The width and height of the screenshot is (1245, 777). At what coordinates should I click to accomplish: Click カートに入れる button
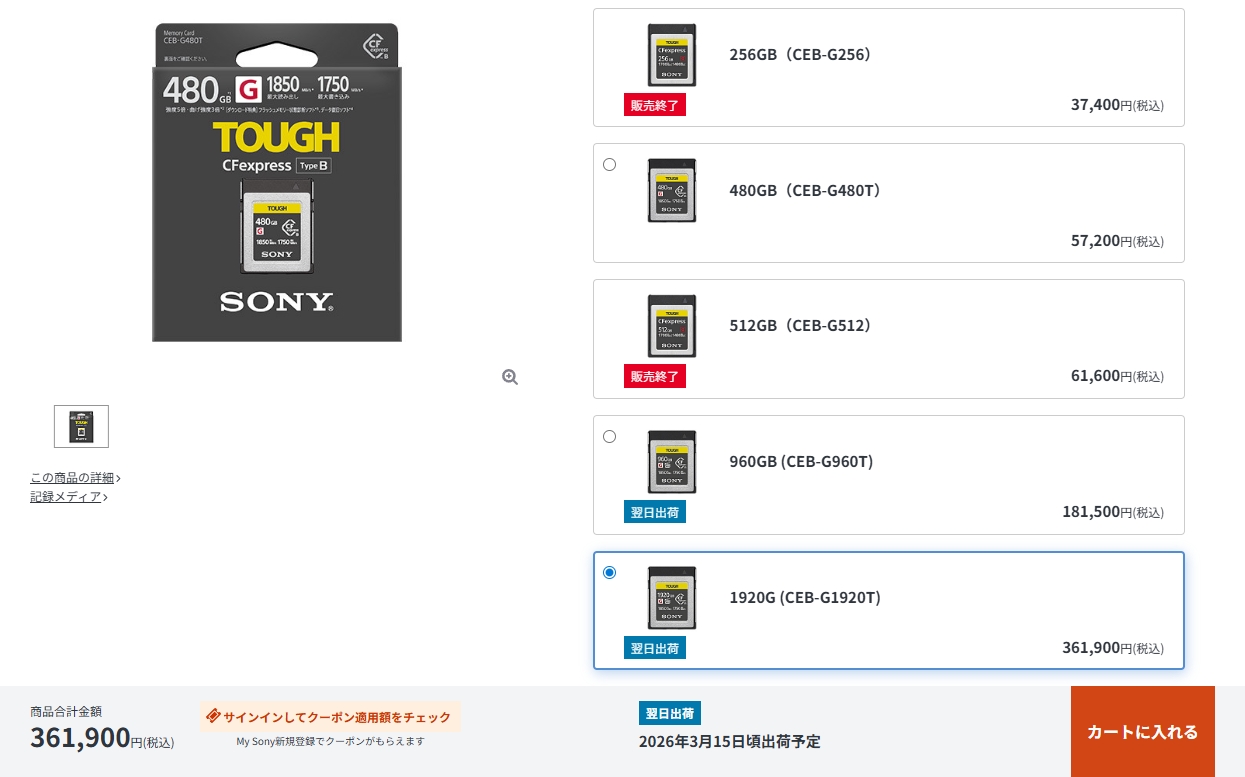pos(1143,732)
